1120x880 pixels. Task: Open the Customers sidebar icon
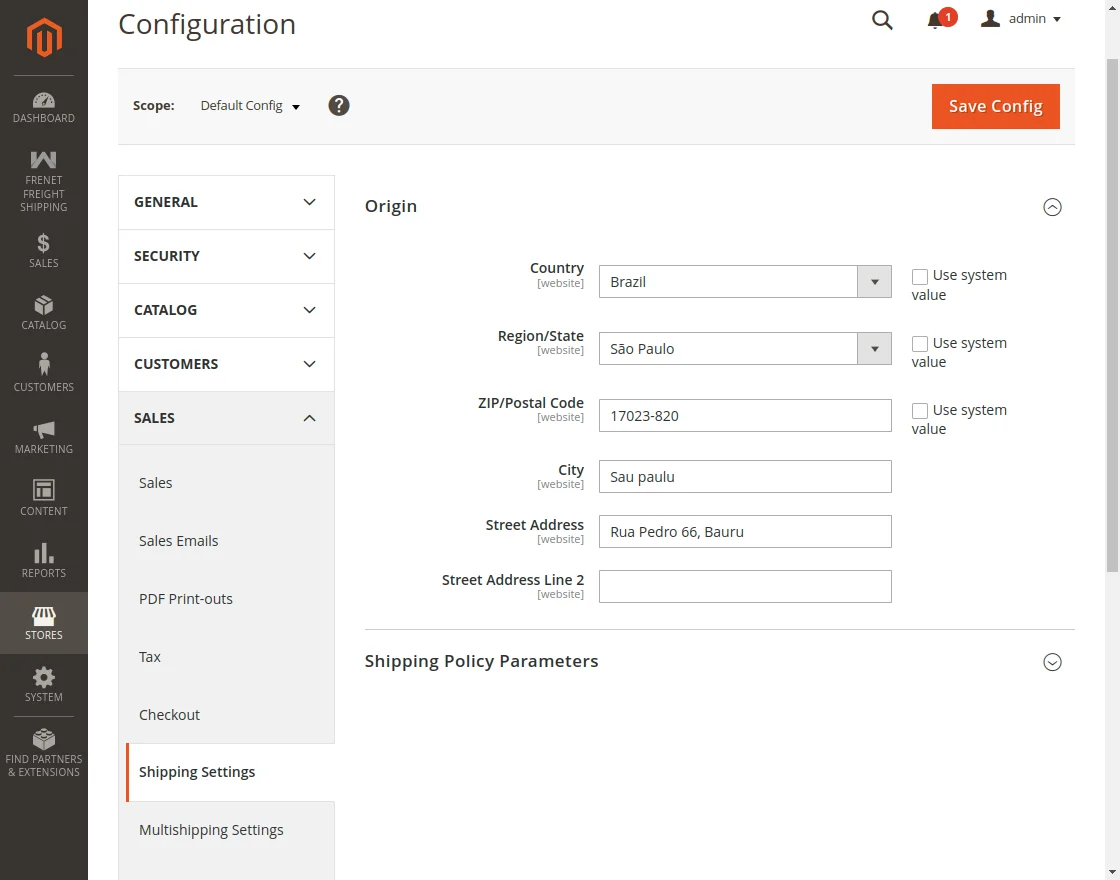pyautogui.click(x=43, y=370)
